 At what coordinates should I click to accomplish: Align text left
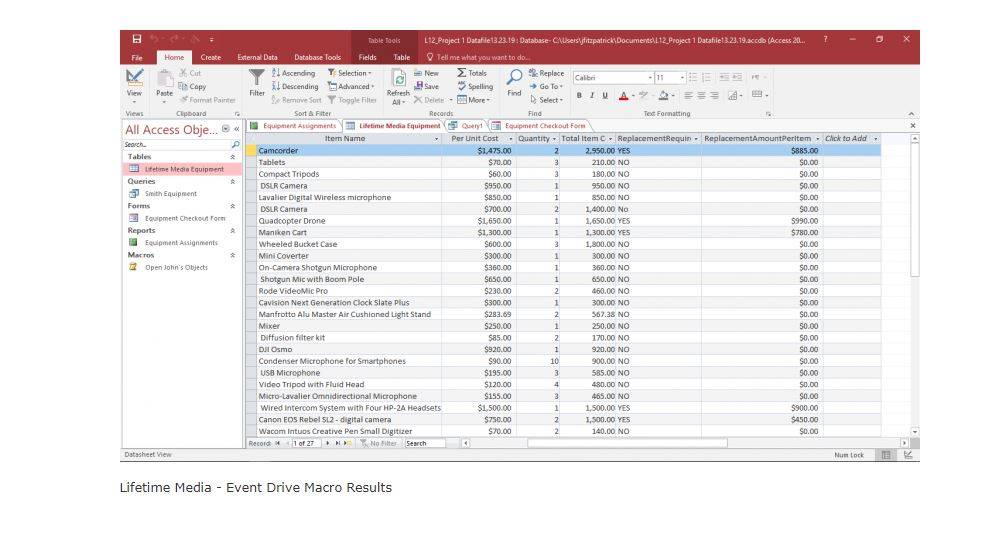click(x=688, y=95)
